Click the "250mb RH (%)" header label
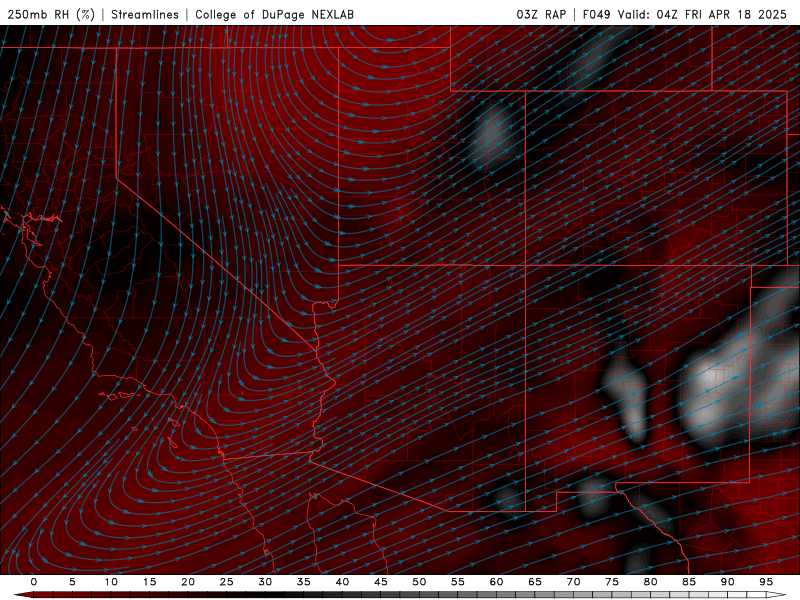This screenshot has width=800, height=600. (x=51, y=14)
